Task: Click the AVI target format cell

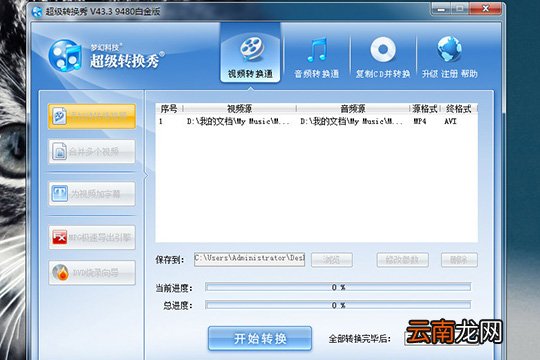Action: (450, 121)
